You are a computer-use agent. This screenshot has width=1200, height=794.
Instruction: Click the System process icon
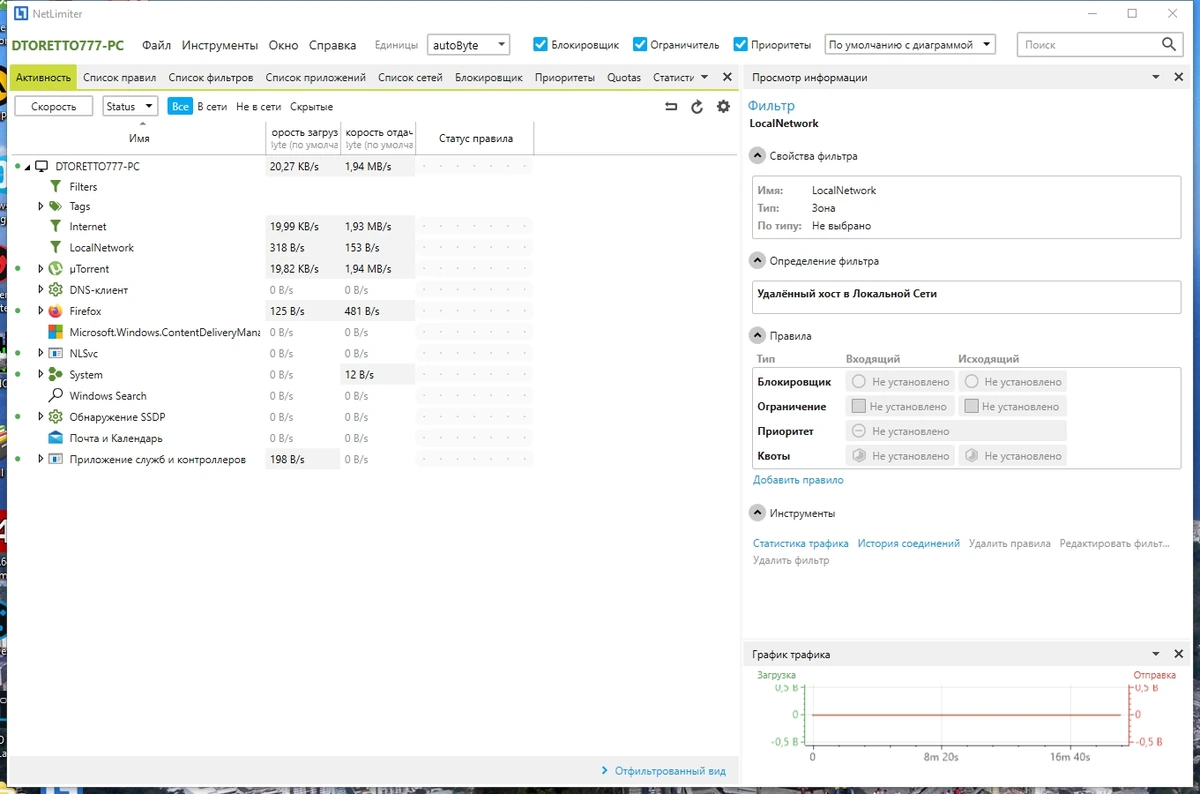point(56,375)
